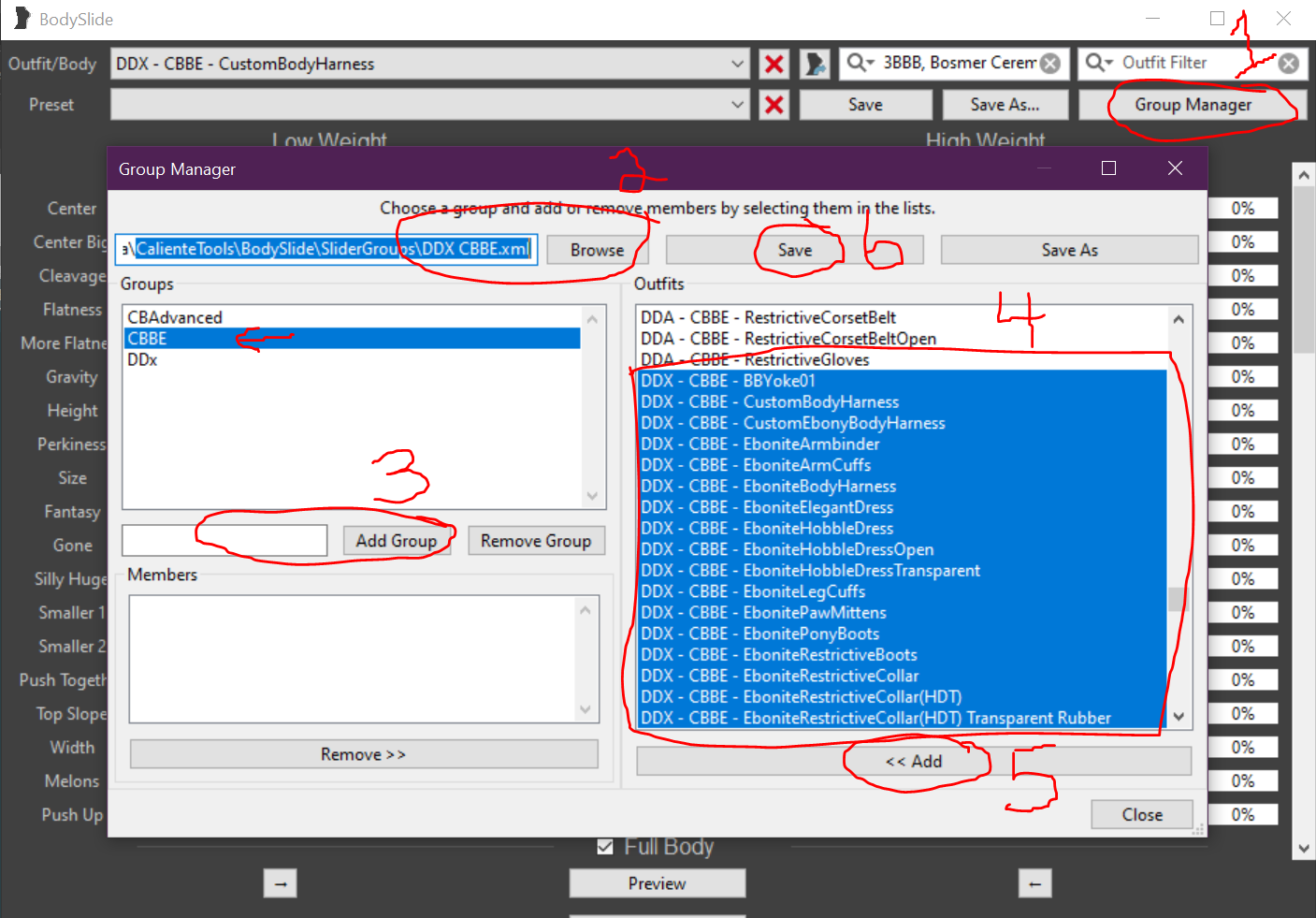Viewport: 1316px width, 918px height.
Task: Maximize the Group Manager dialog
Action: click(1109, 168)
